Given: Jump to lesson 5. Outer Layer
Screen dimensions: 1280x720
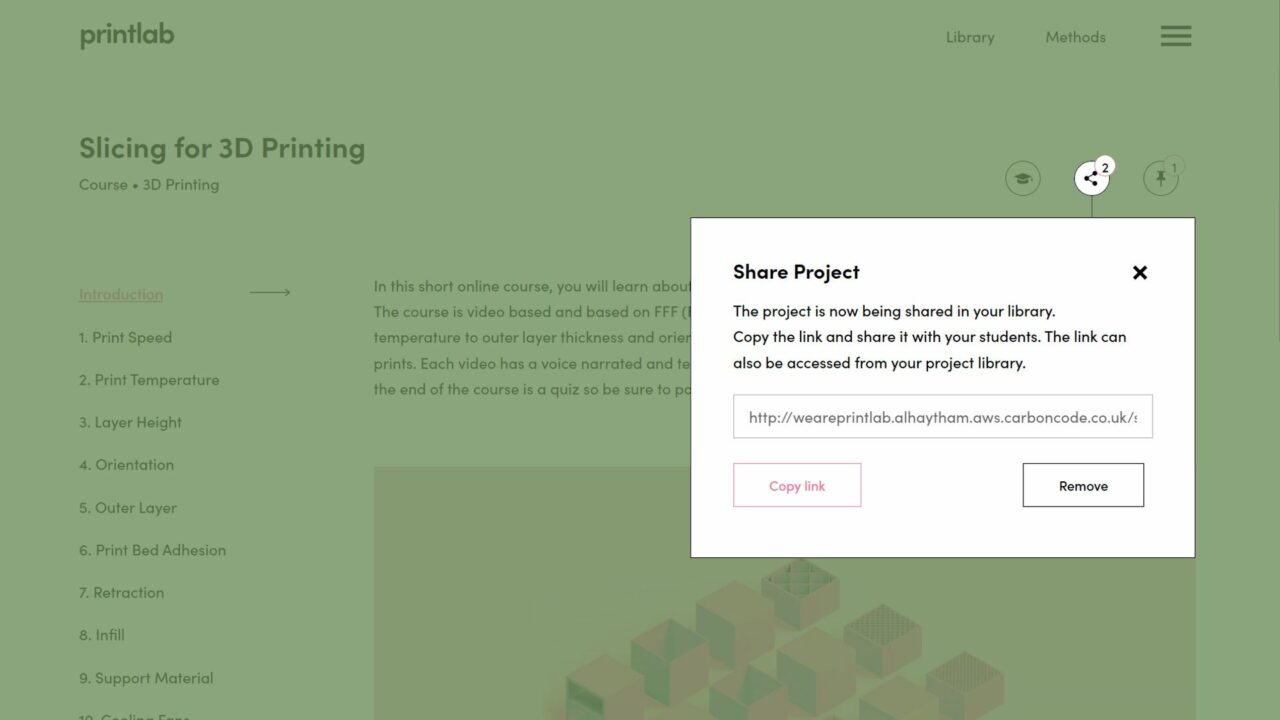Looking at the screenshot, I should pyautogui.click(x=127, y=507).
